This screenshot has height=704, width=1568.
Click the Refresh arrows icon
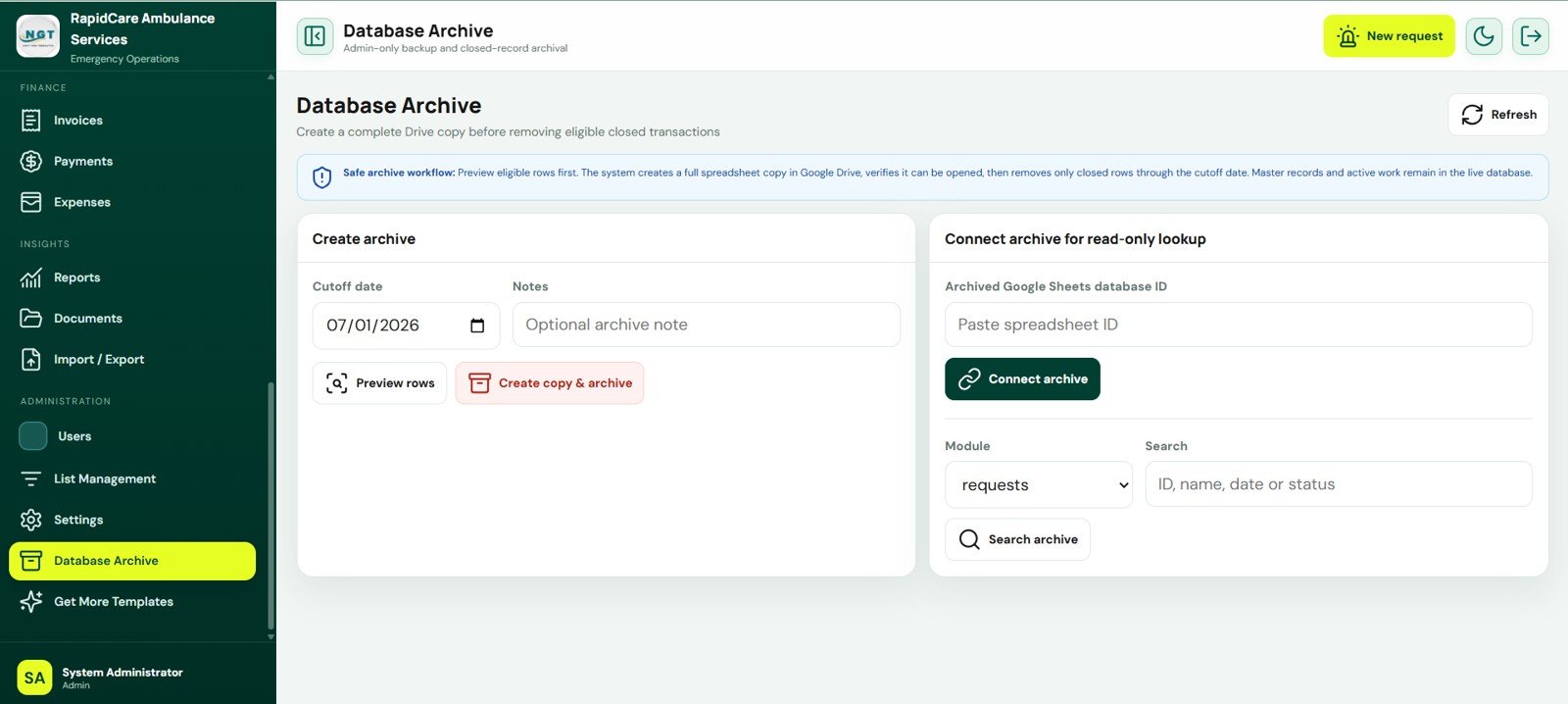click(x=1472, y=115)
